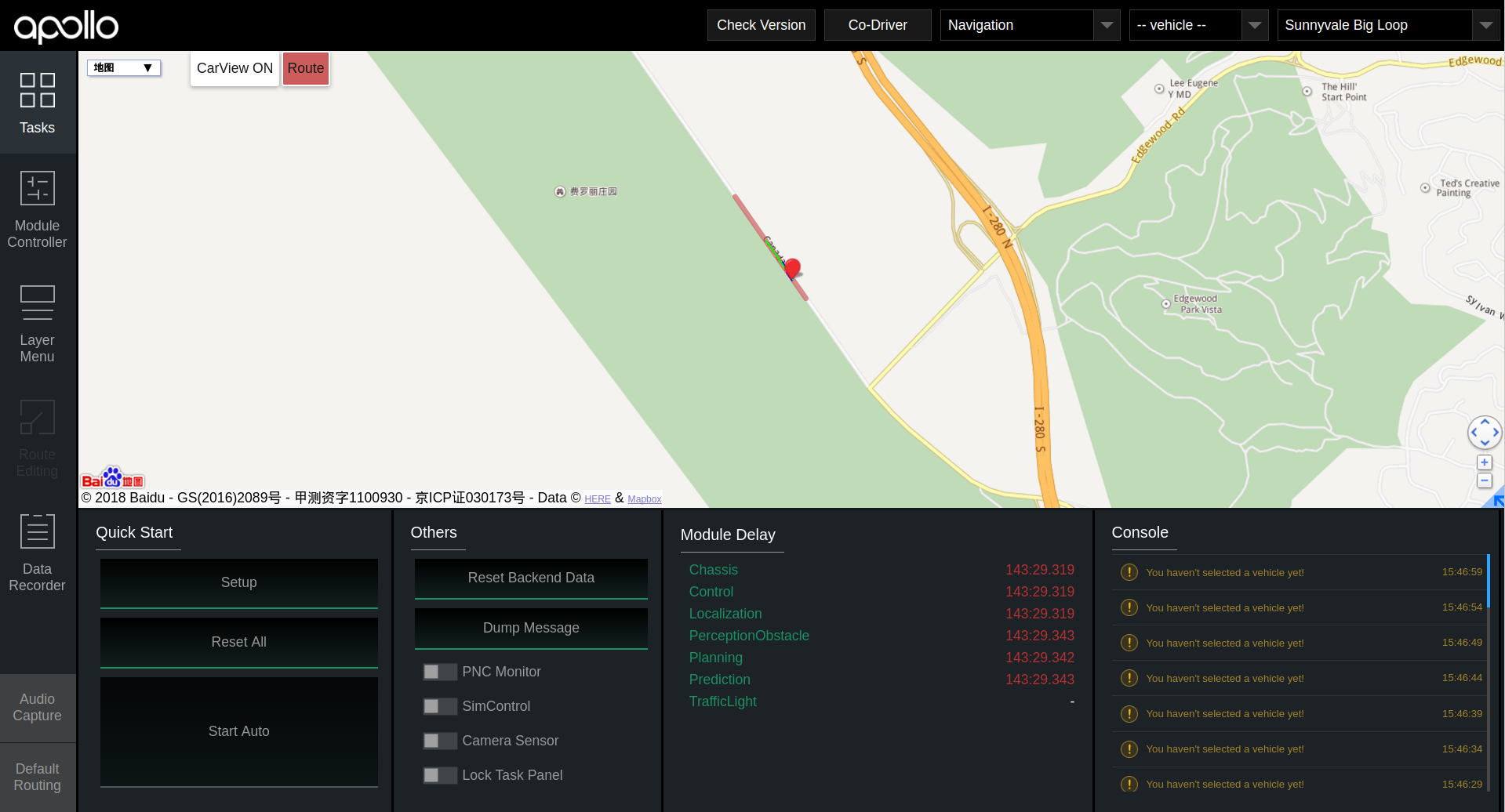Viewport: 1505px width, 812px height.
Task: Click the 15:46:29 console message text
Action: coord(1225,785)
